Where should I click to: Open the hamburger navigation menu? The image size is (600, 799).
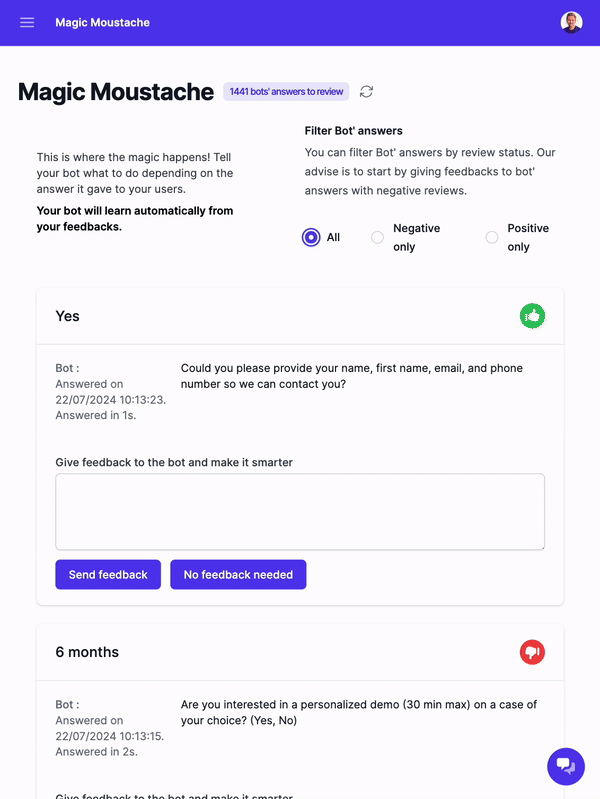(x=27, y=22)
